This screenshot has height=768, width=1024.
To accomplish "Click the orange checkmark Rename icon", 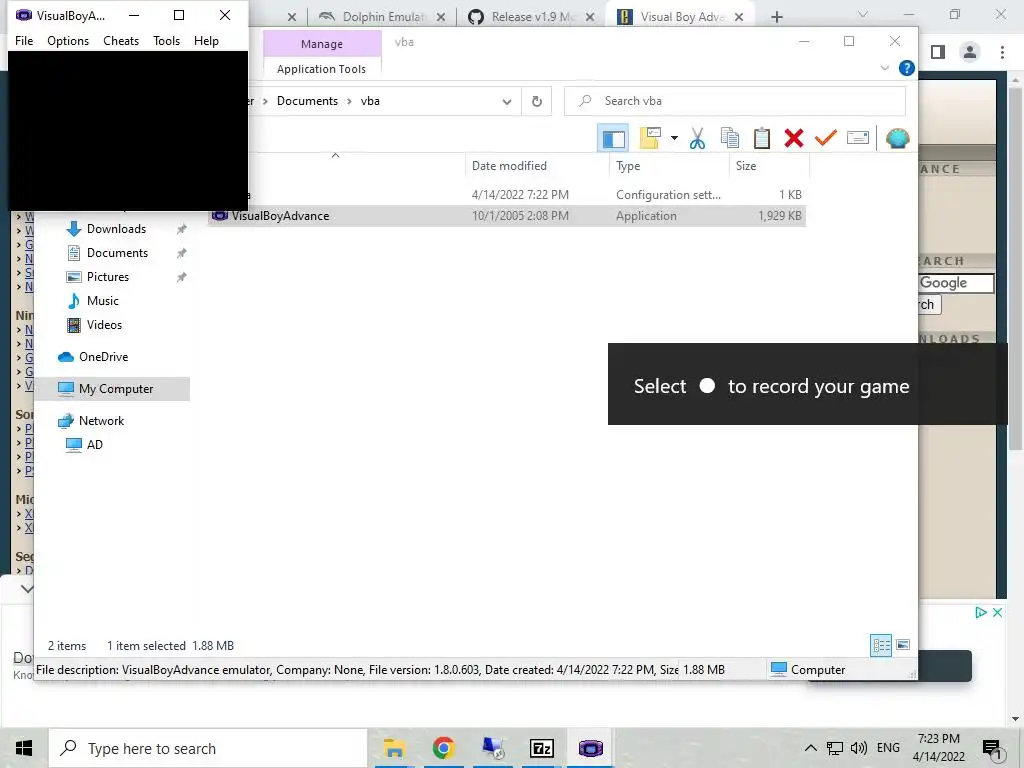I will [x=825, y=138].
